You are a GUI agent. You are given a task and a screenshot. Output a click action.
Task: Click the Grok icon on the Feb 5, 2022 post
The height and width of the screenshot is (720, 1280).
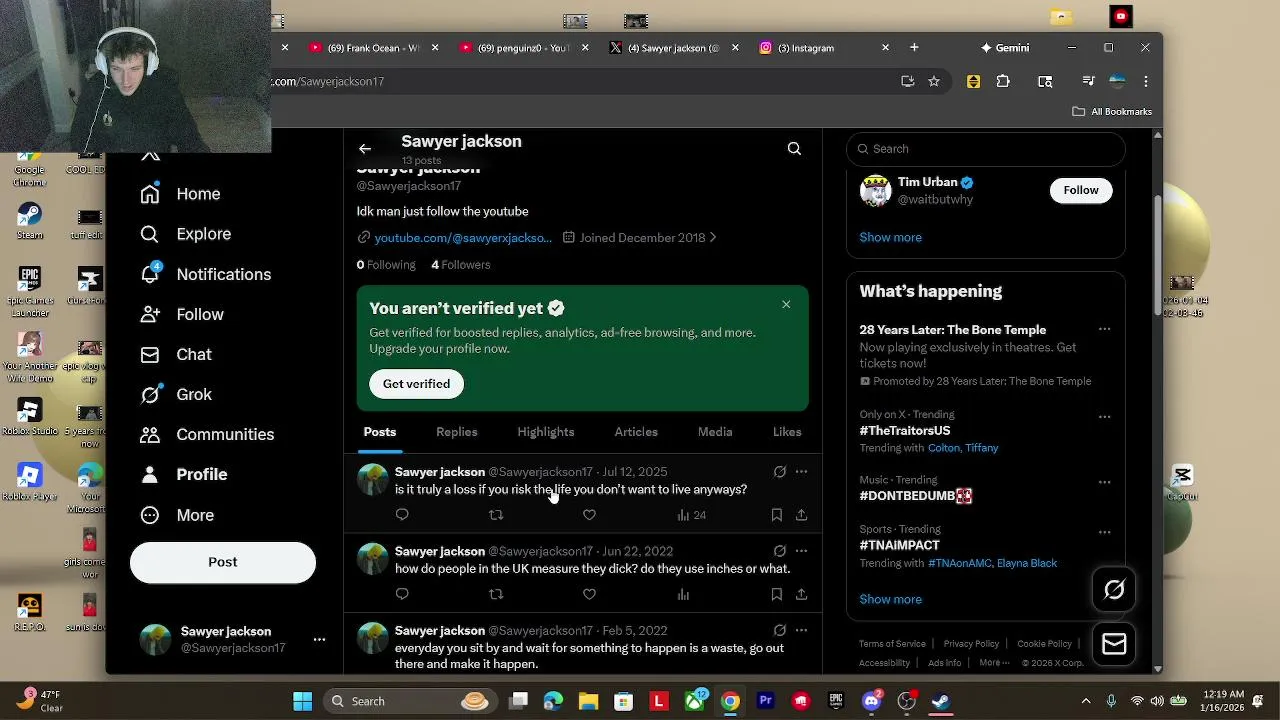780,631
